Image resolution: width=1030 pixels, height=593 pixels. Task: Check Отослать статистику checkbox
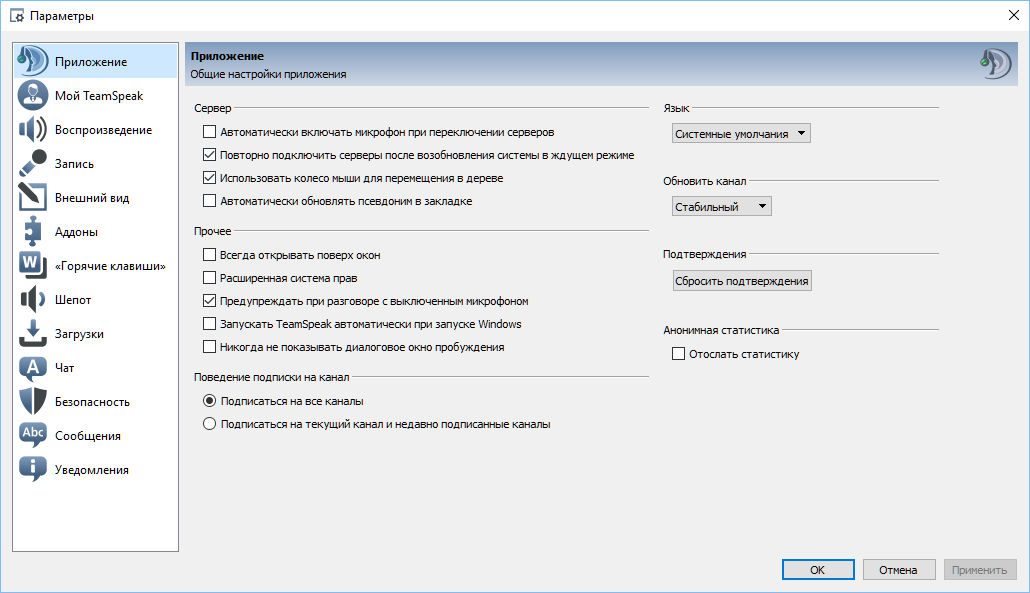(679, 354)
